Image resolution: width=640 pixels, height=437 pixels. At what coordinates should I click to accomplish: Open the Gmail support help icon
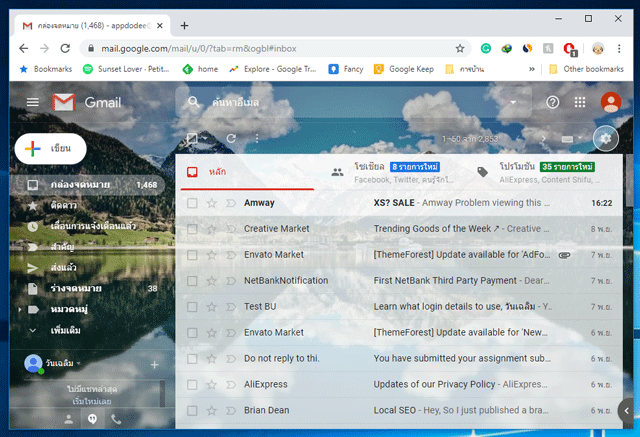pos(552,102)
